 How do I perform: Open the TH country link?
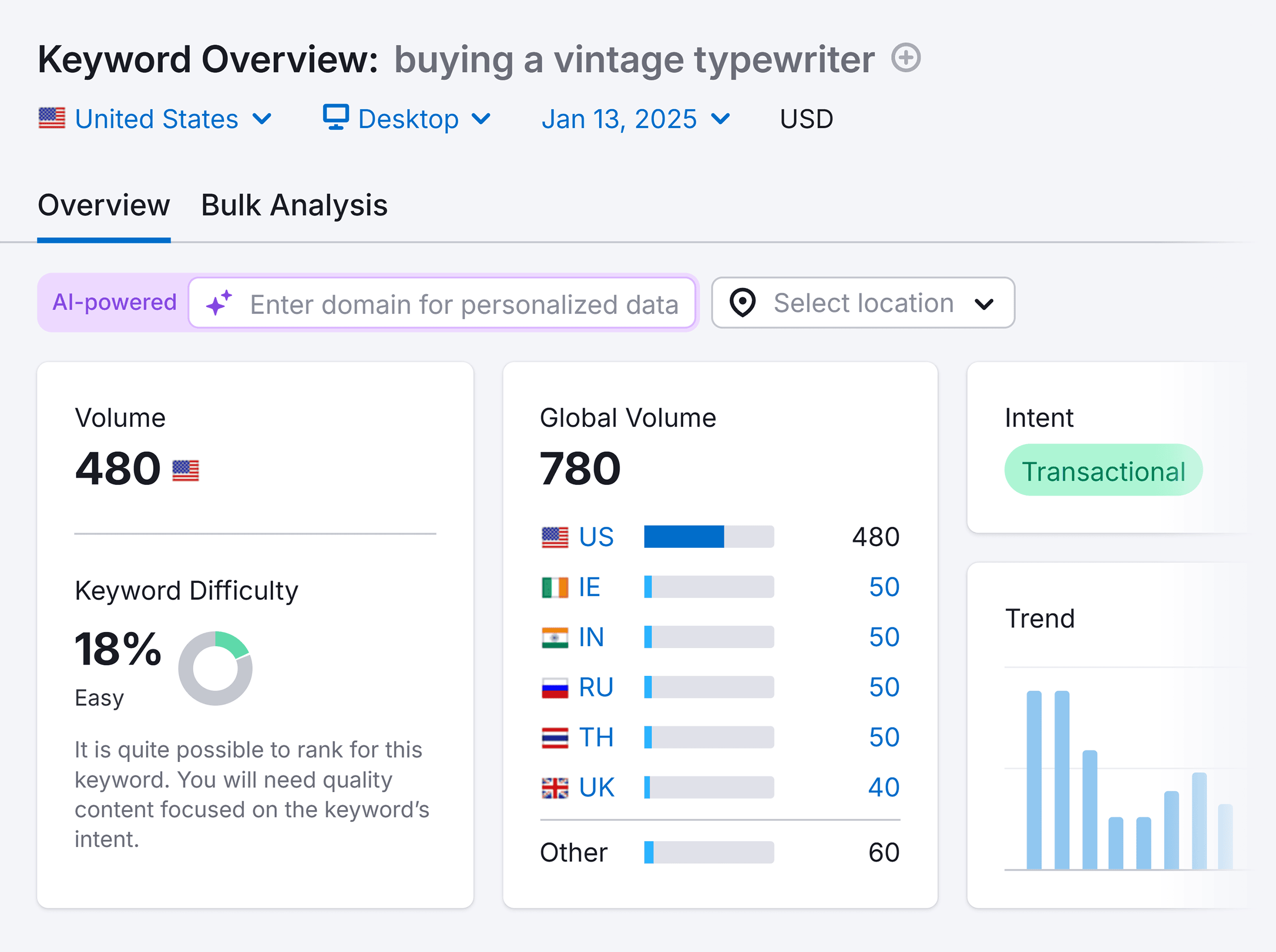596,738
